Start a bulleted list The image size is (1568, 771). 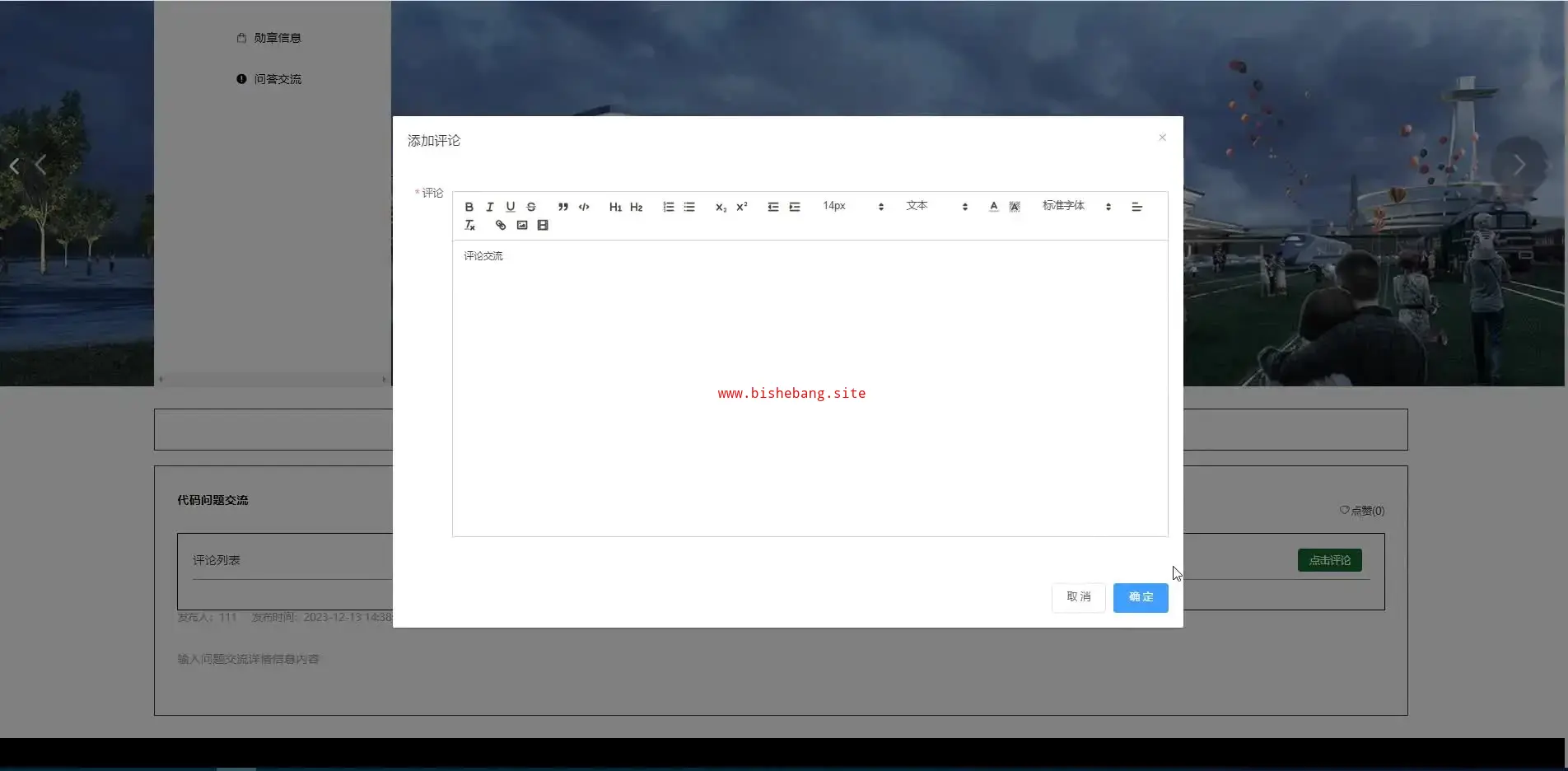pos(689,207)
